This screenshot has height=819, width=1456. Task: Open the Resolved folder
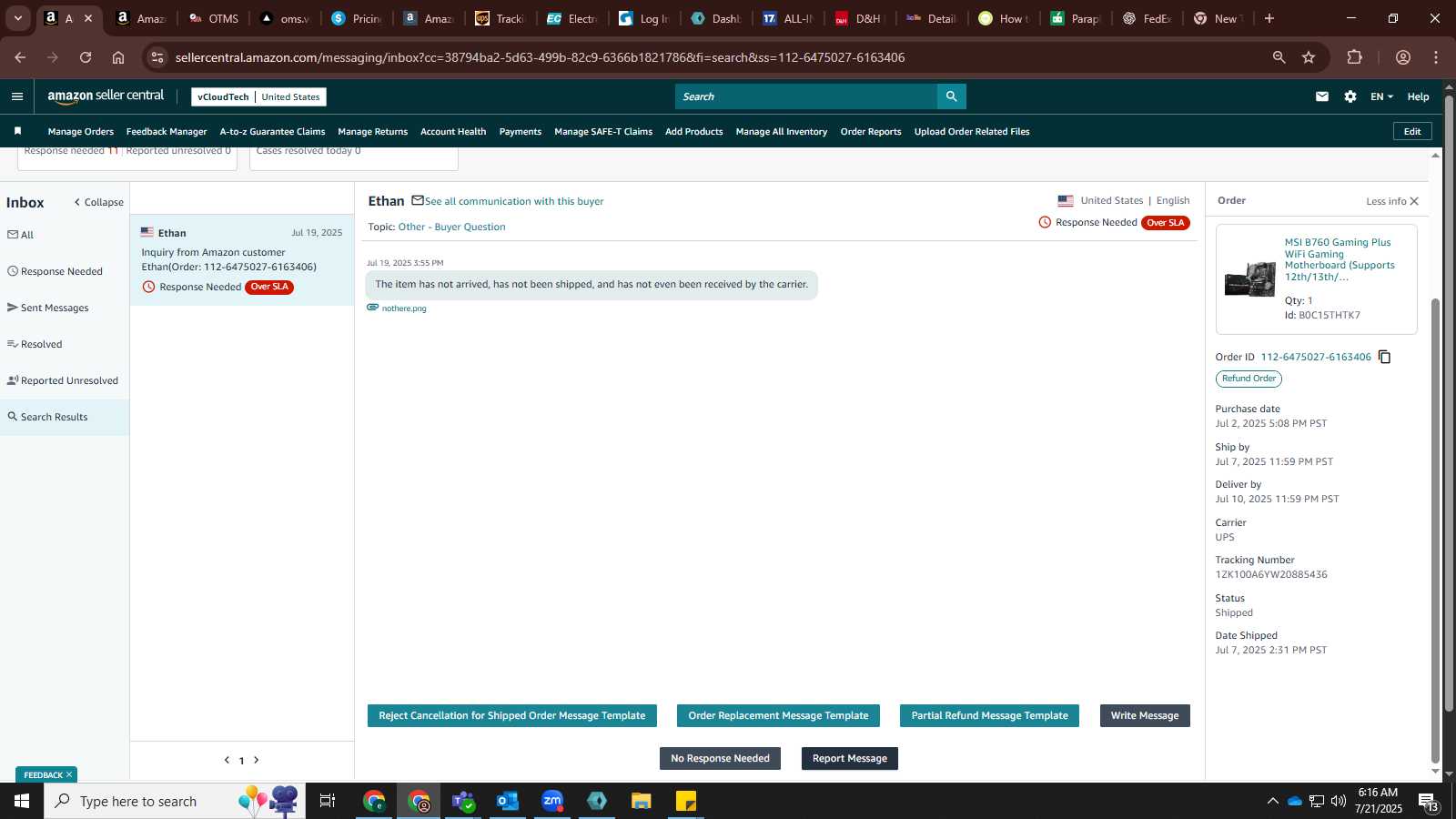click(x=35, y=344)
